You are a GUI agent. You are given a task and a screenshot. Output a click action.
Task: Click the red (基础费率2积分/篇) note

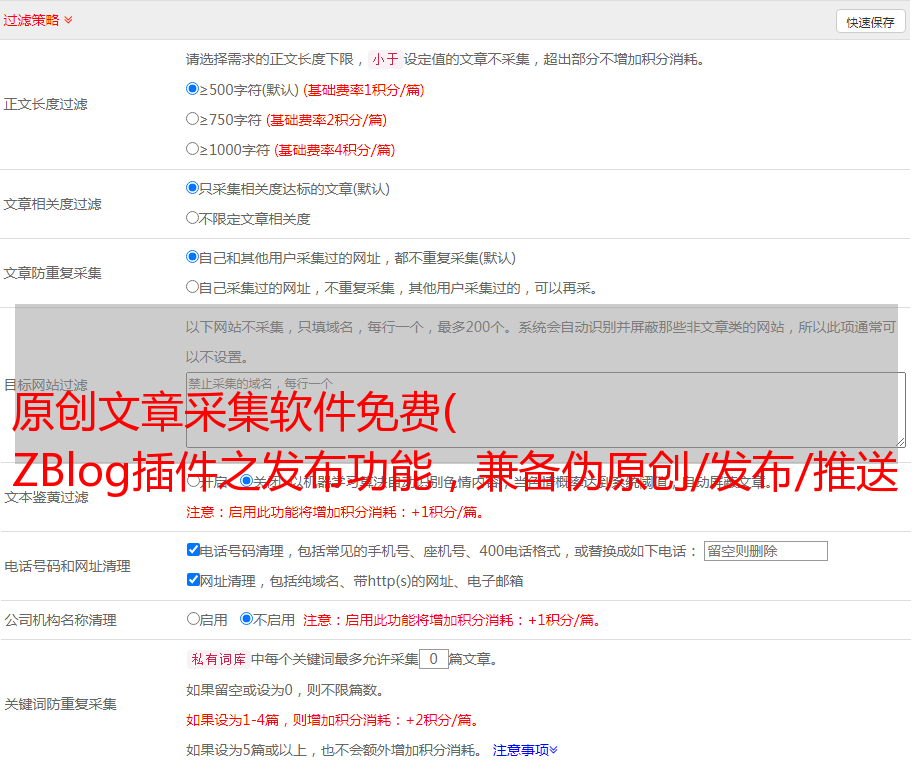(326, 120)
